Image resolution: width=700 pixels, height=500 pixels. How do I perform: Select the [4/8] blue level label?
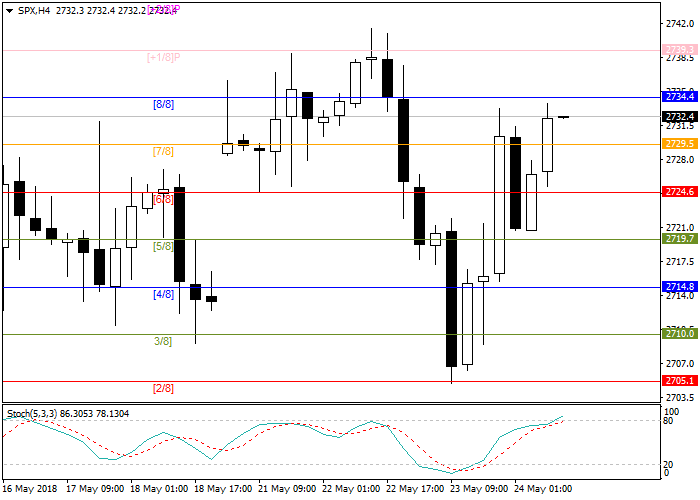163,295
